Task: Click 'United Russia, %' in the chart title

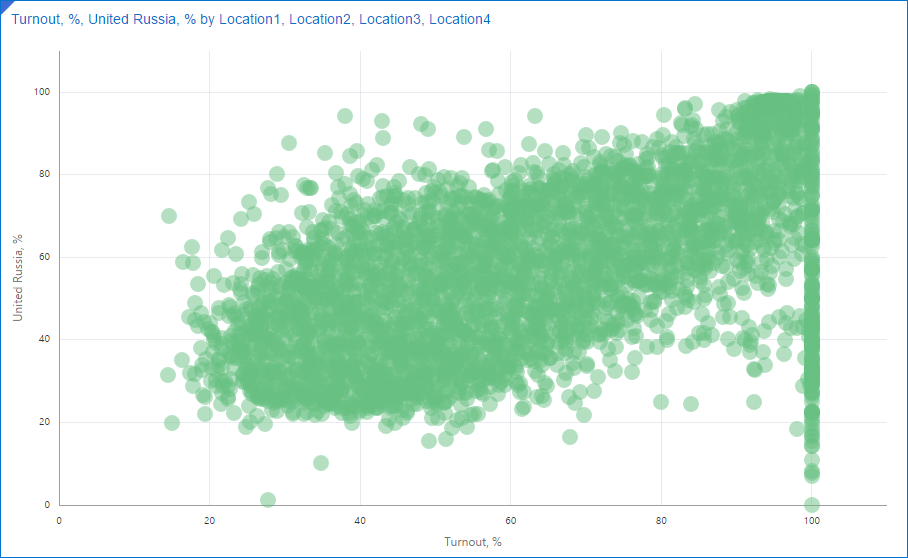Action: coord(142,19)
